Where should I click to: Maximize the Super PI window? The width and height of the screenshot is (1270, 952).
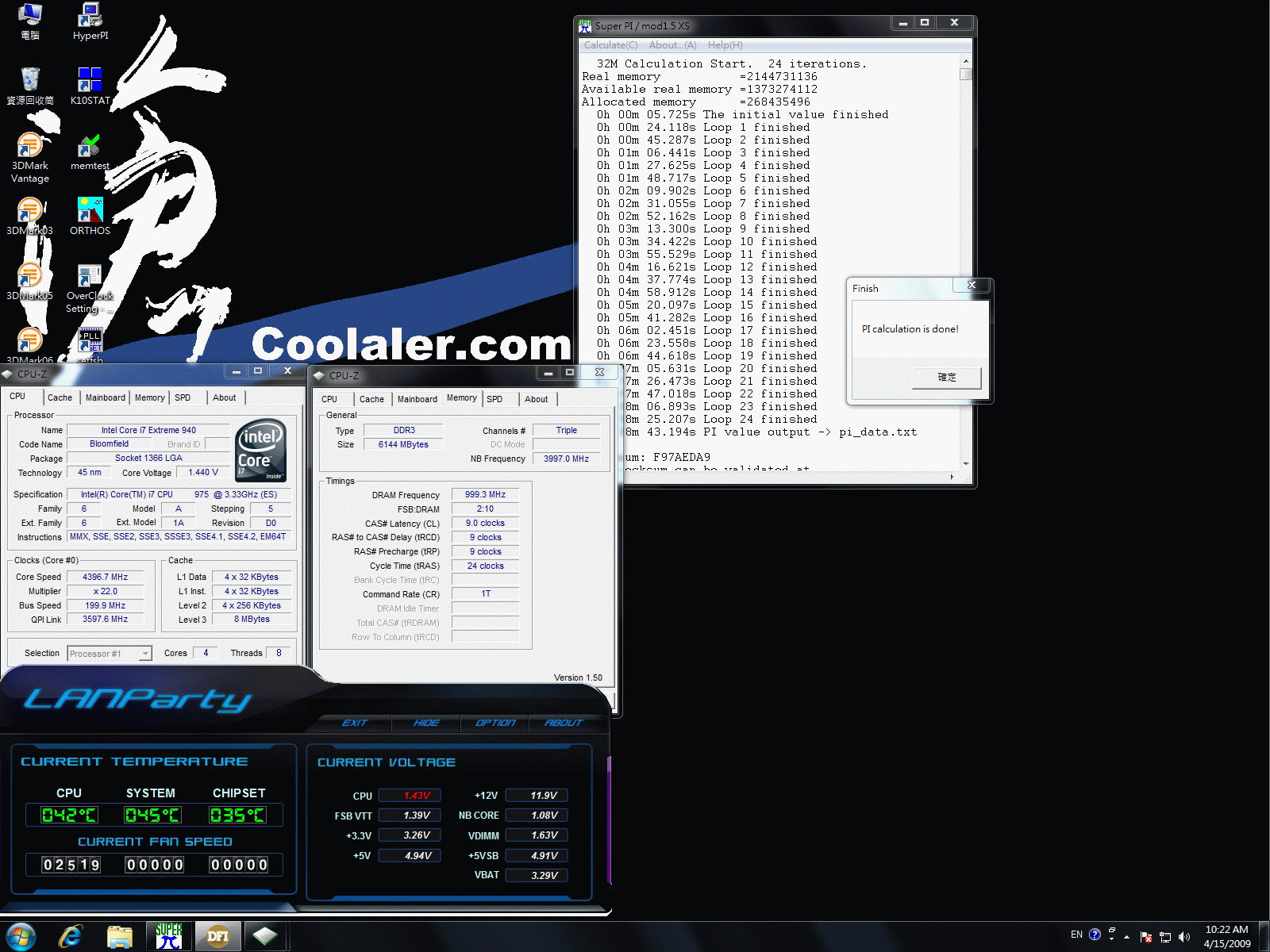(924, 23)
